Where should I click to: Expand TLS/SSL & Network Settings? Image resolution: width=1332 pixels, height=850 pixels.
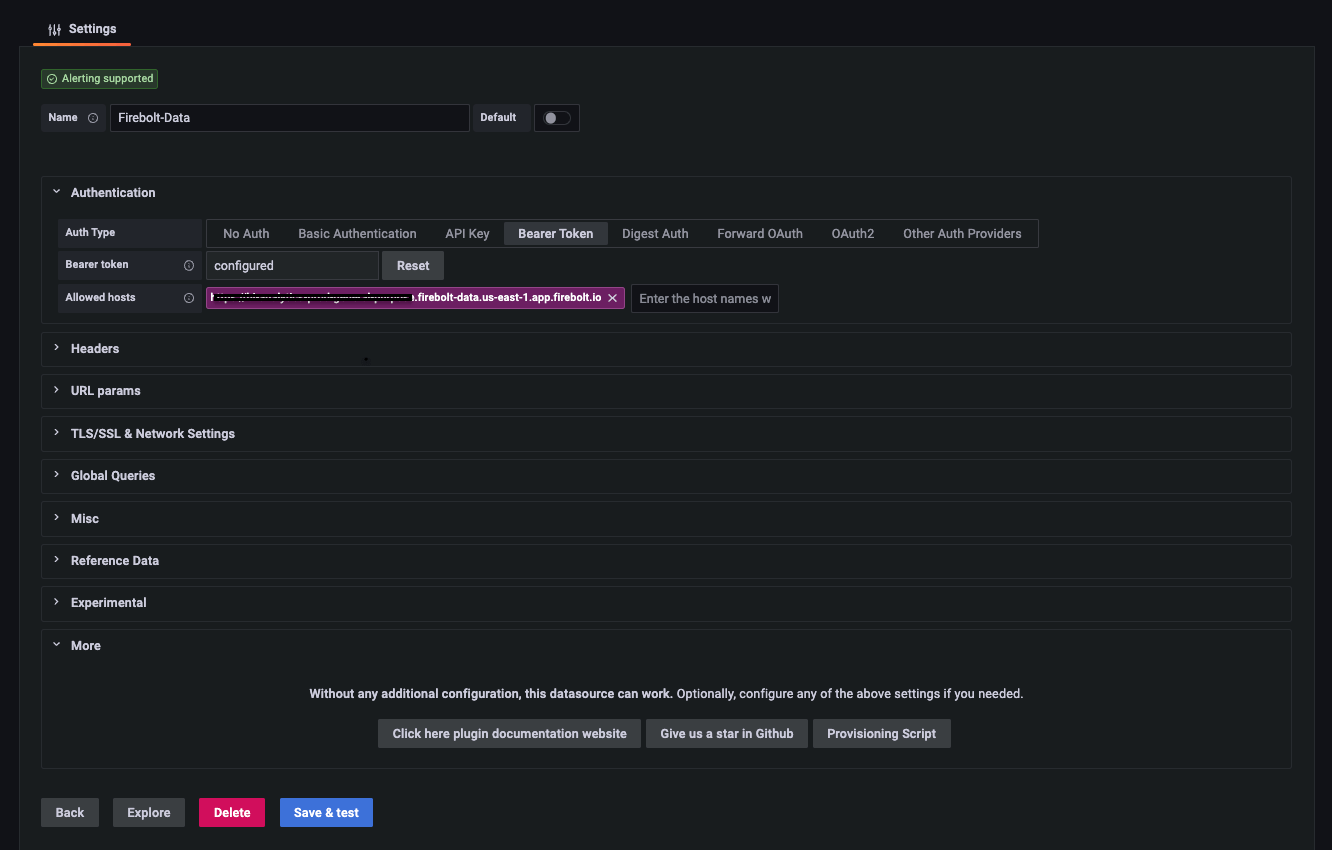[153, 433]
